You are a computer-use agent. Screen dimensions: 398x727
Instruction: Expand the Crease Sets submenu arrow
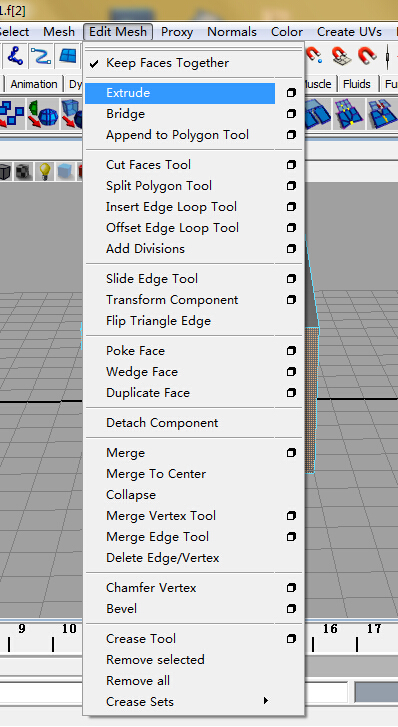coord(266,701)
